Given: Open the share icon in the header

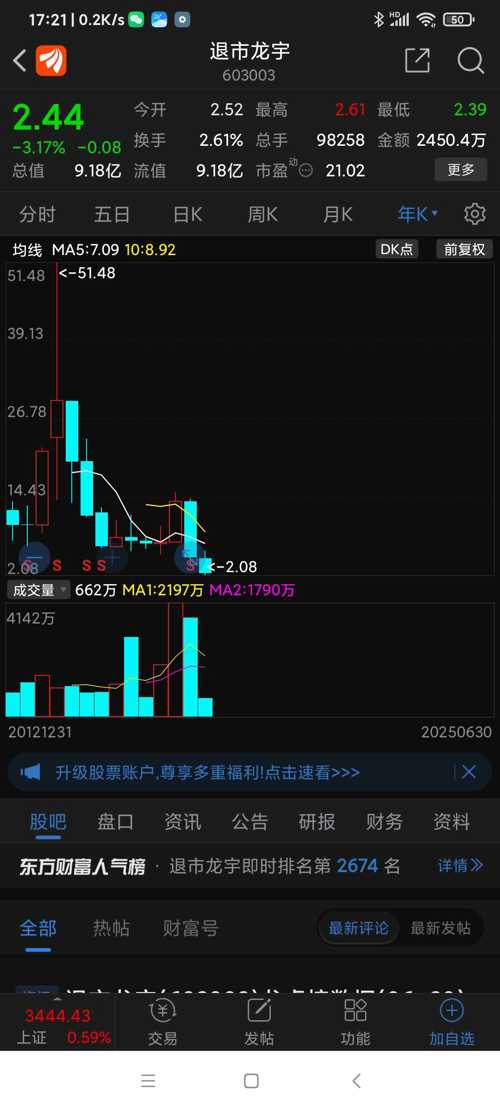Looking at the screenshot, I should [x=417, y=60].
